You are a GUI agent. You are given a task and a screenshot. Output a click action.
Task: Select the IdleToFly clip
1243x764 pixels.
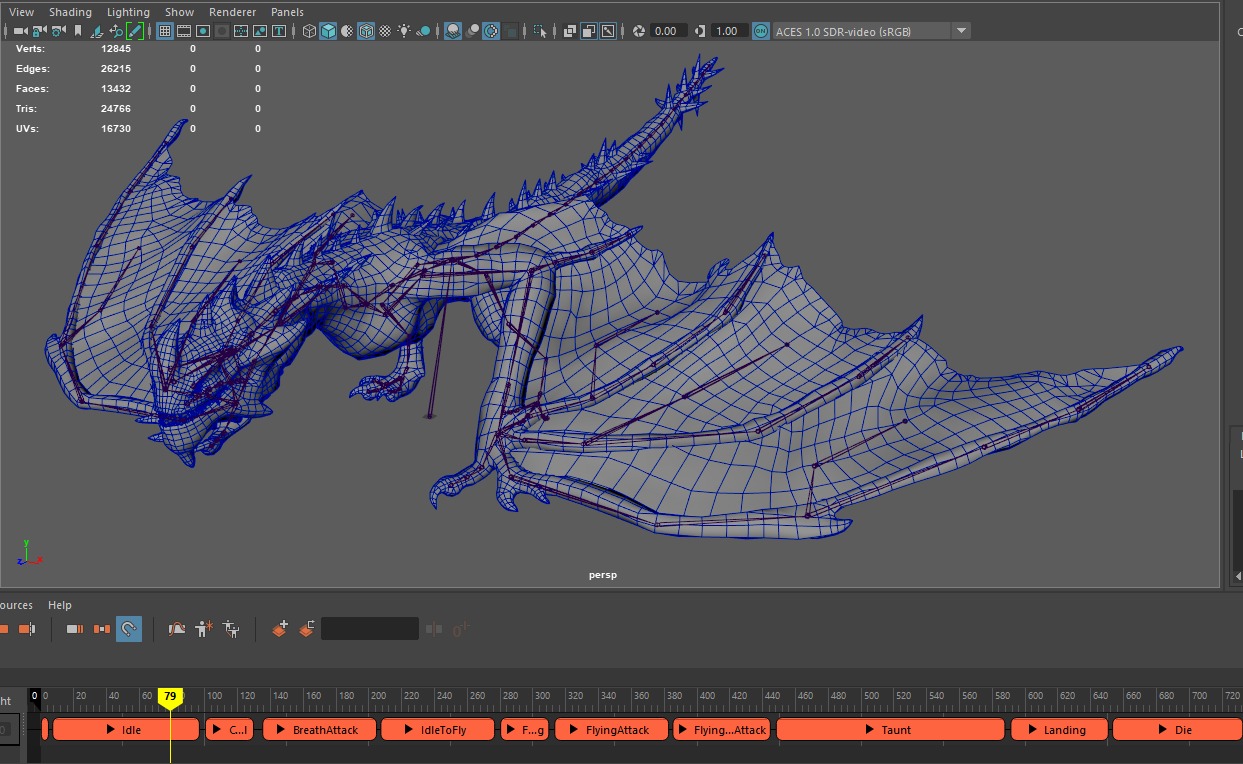click(437, 730)
